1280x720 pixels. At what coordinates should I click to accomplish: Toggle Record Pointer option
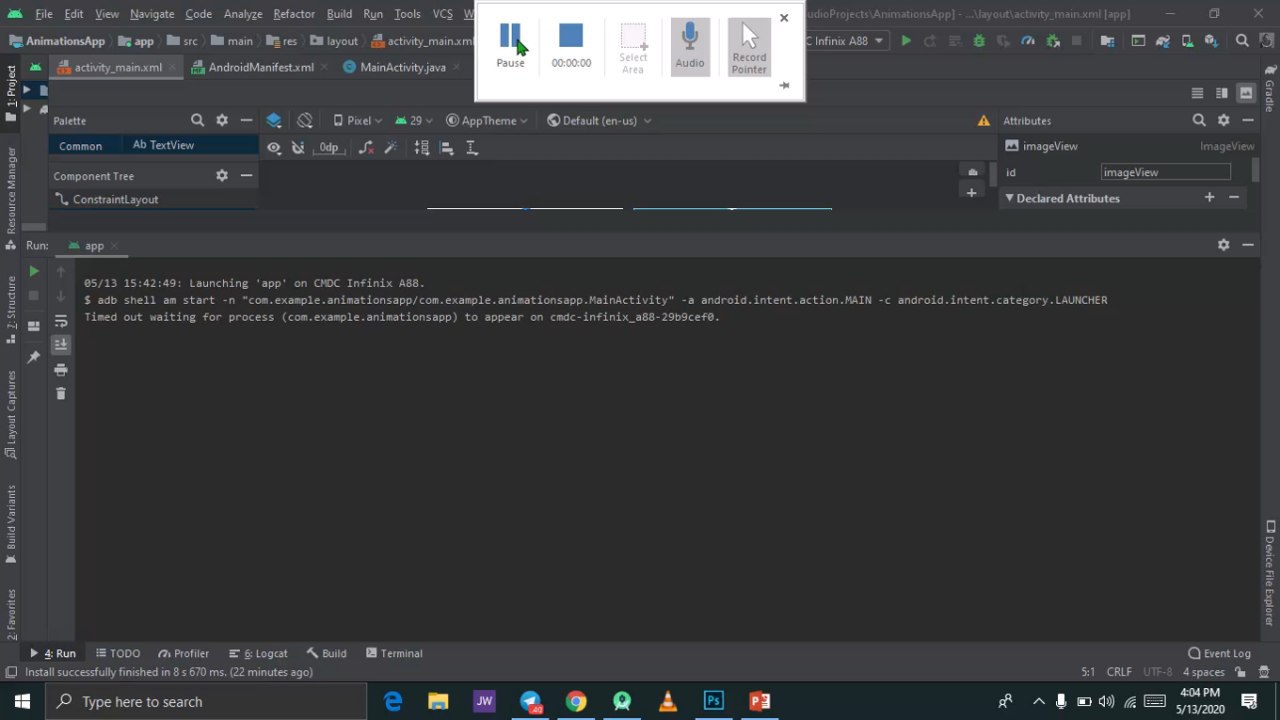pyautogui.click(x=749, y=47)
